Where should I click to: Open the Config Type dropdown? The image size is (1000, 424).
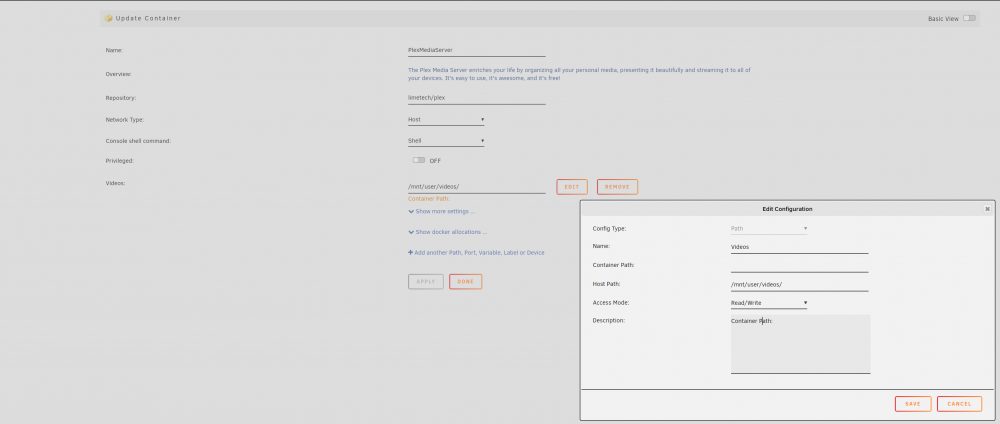coord(768,228)
